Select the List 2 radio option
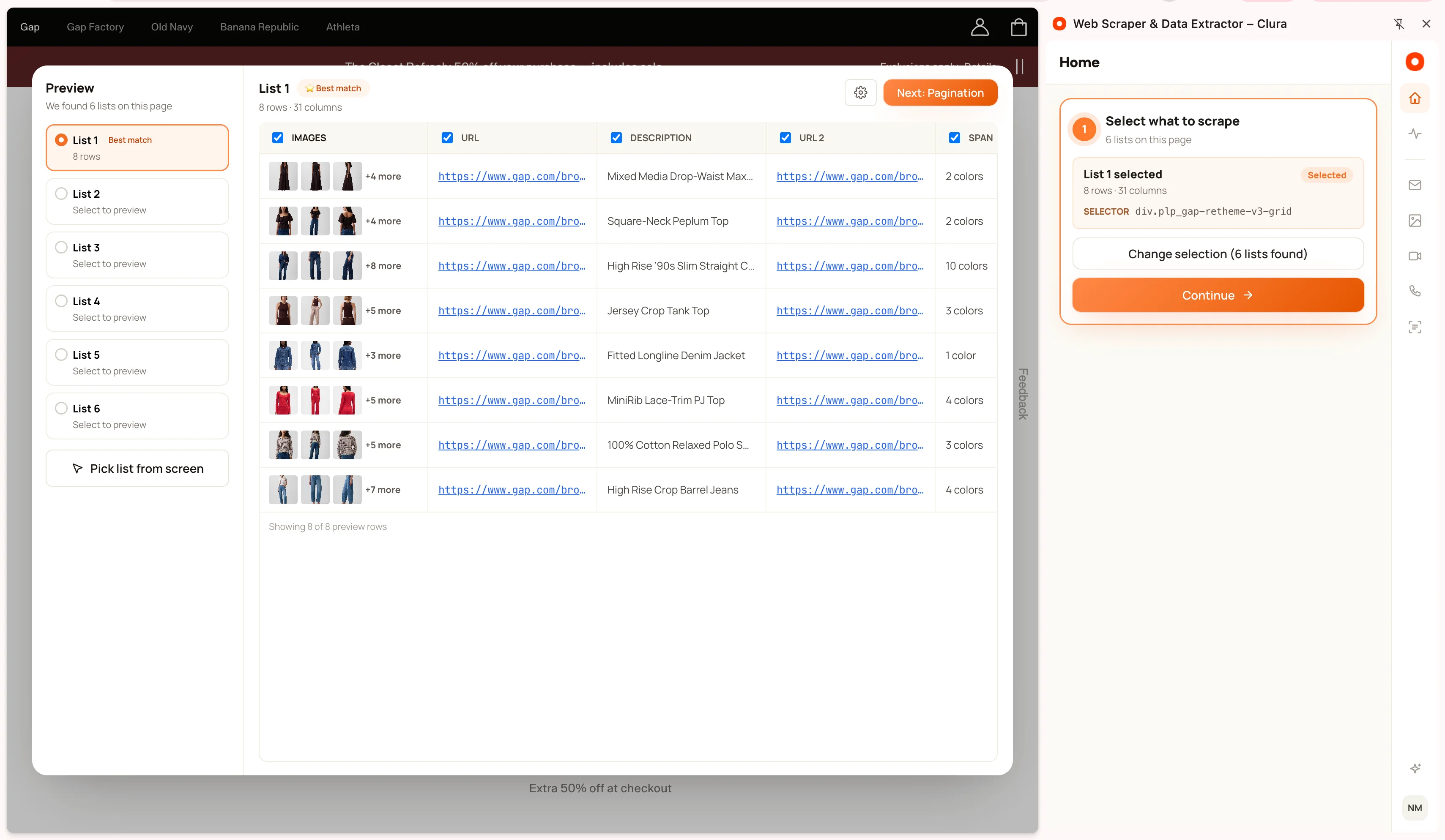 61,194
